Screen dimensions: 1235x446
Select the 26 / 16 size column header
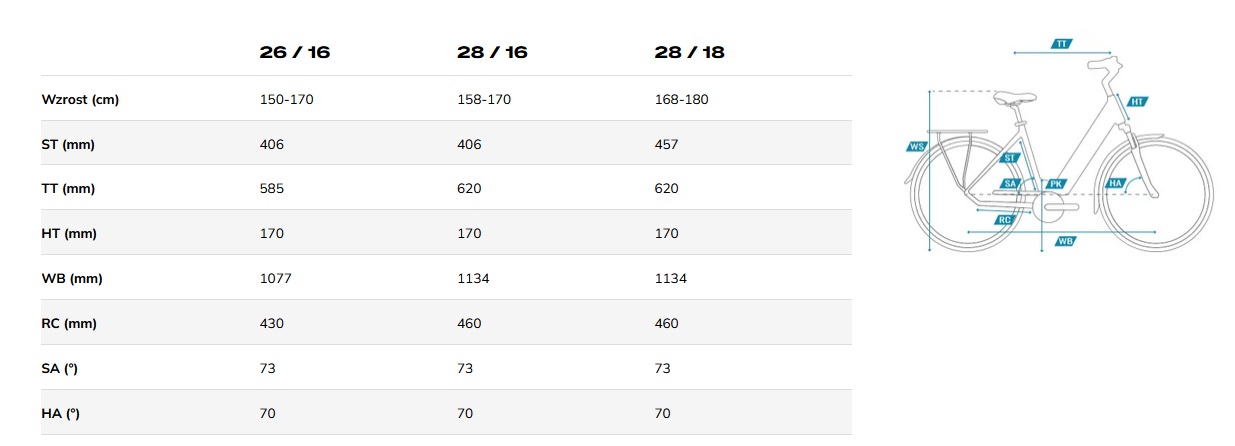coord(294,53)
